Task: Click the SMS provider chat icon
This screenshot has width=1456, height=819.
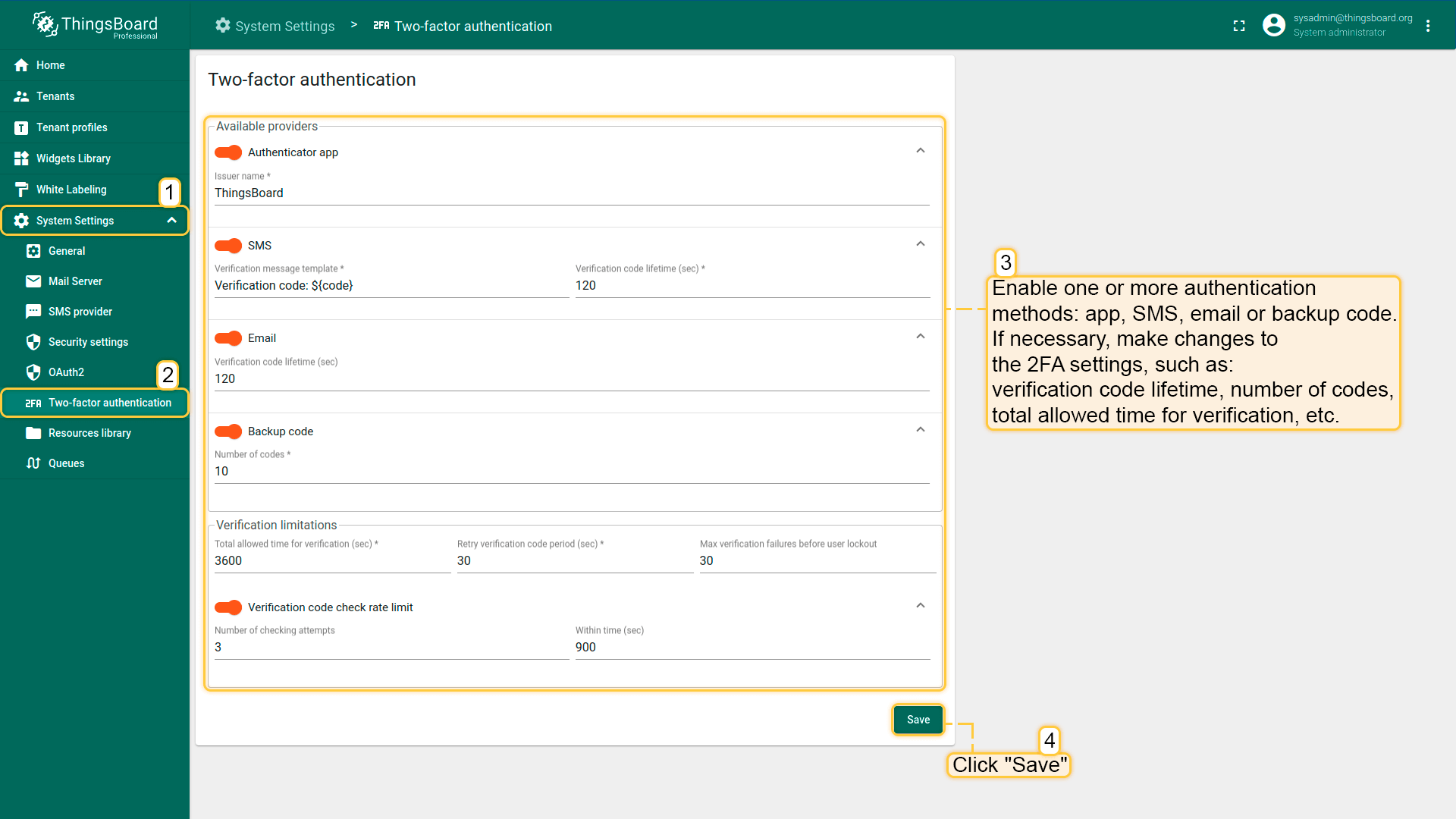Action: 33,312
